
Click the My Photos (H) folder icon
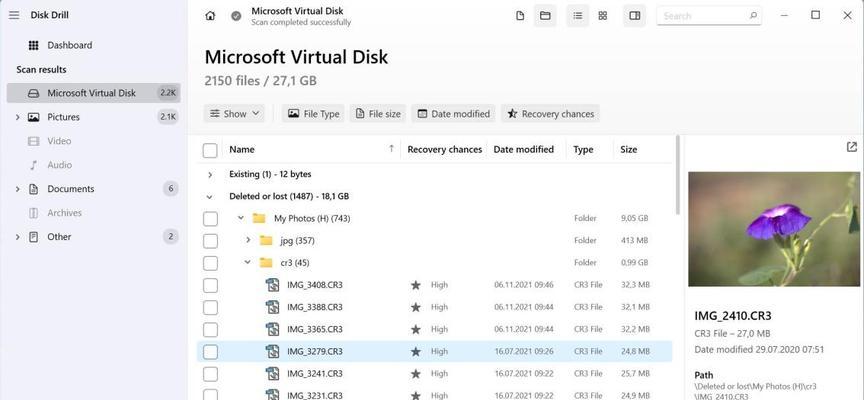click(x=259, y=218)
